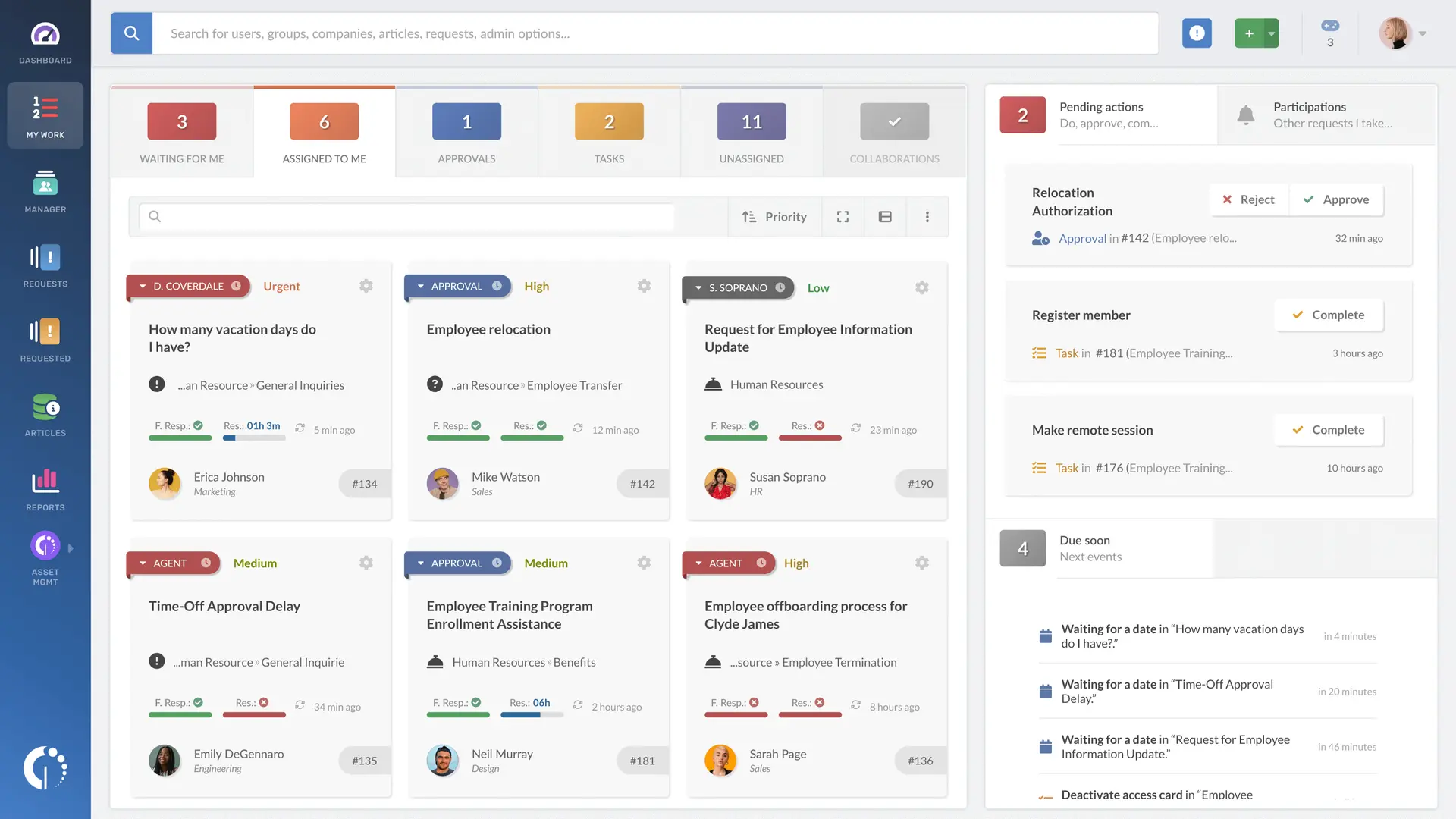
Task: Click the game controller points icon
Action: (1330, 26)
